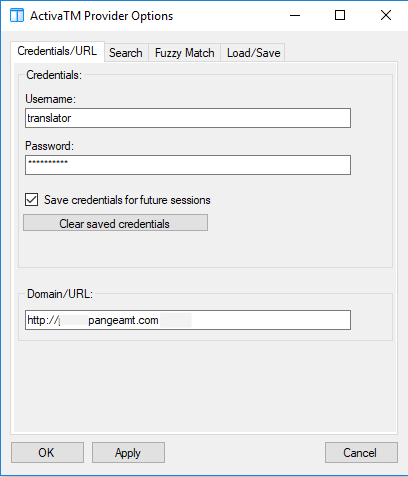
Task: Switch to the Credentials/URL tab
Action: click(x=57, y=51)
